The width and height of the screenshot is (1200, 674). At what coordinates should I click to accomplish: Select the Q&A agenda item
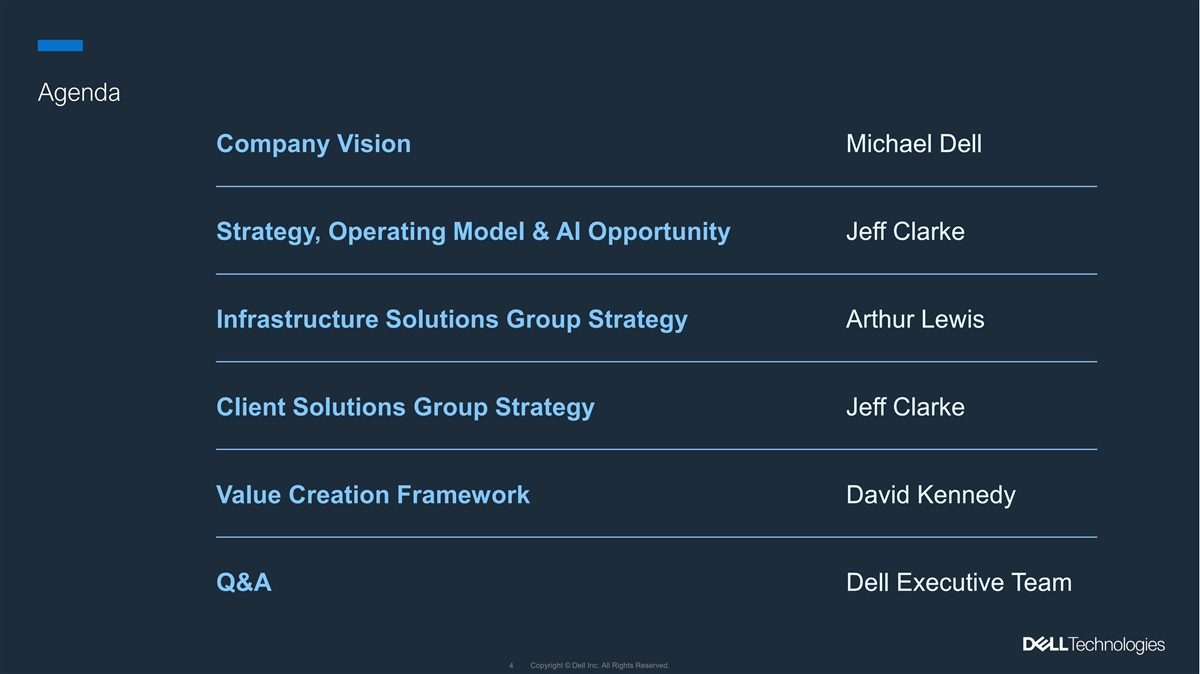coord(244,583)
